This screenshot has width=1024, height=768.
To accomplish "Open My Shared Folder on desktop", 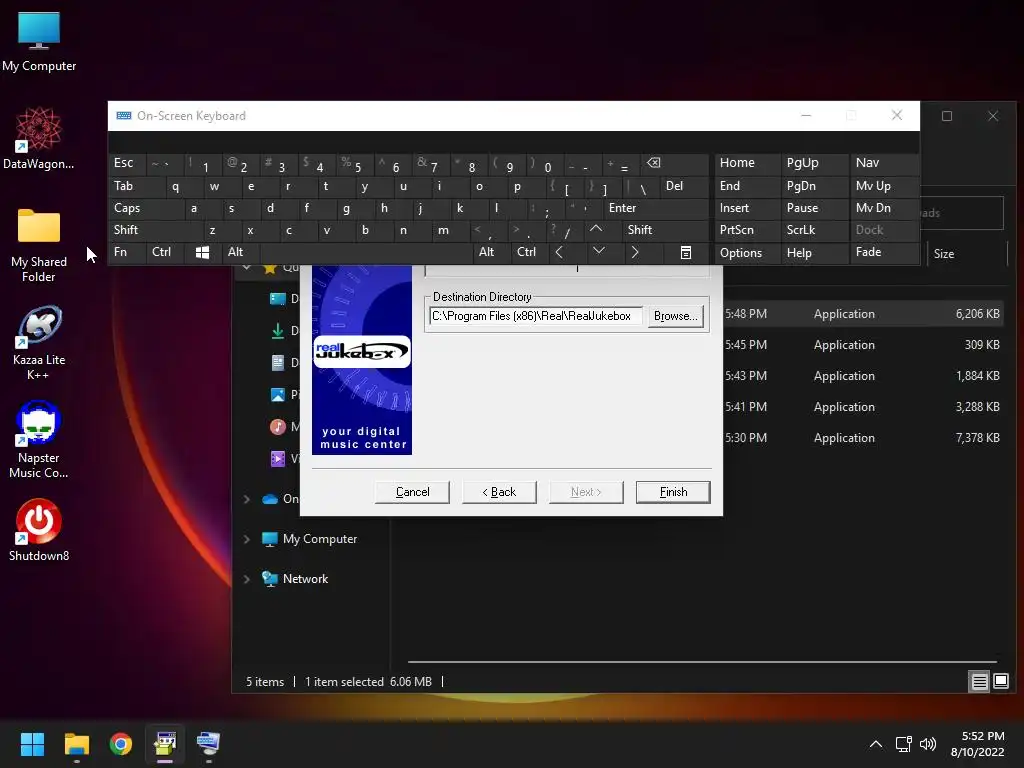I will point(39,245).
